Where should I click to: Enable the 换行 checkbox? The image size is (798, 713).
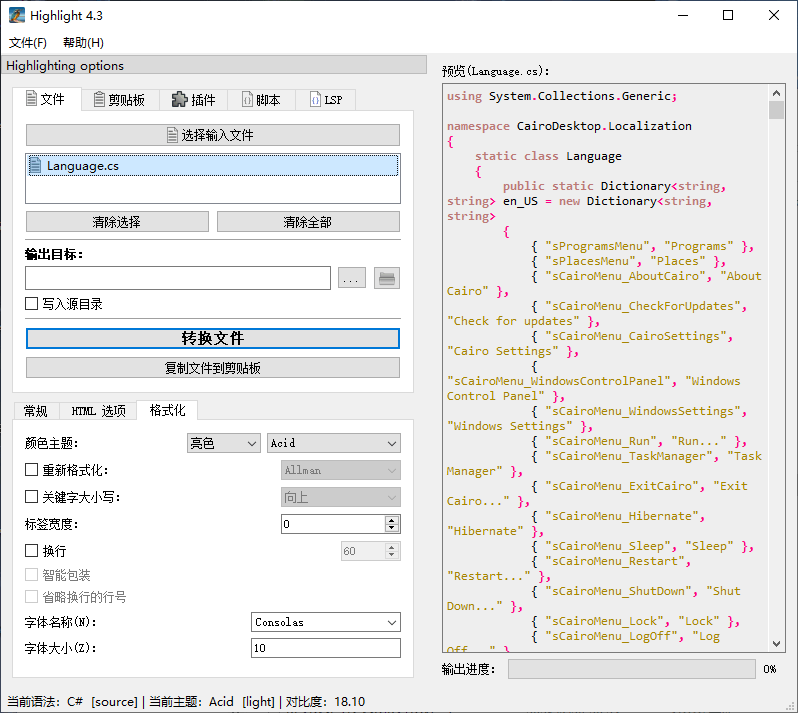coord(32,551)
